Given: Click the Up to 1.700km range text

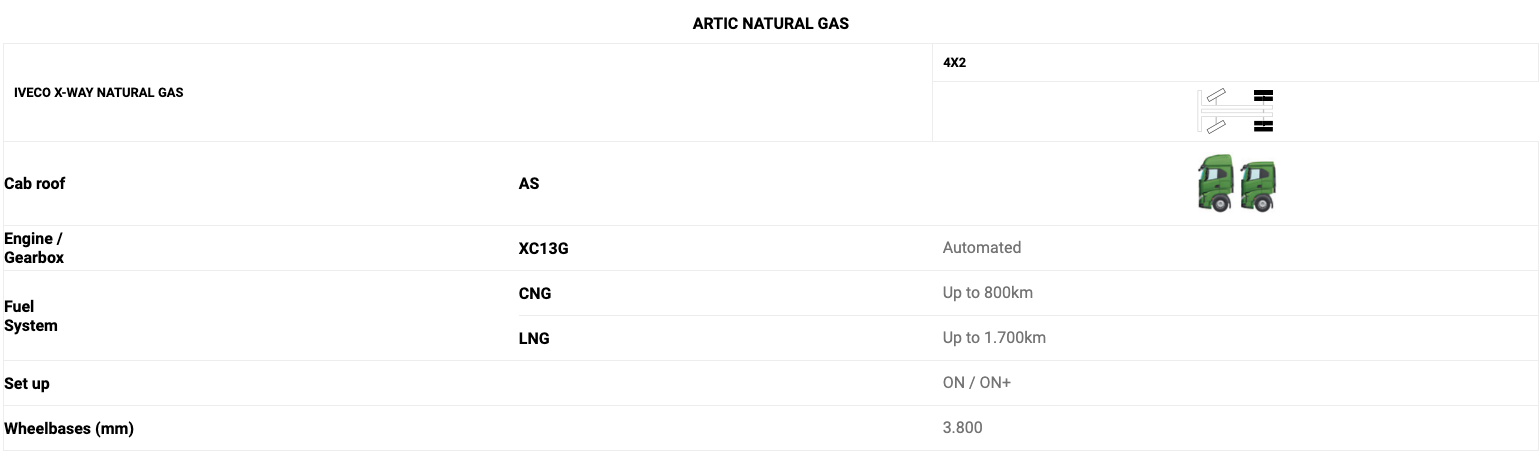Looking at the screenshot, I should (x=994, y=338).
